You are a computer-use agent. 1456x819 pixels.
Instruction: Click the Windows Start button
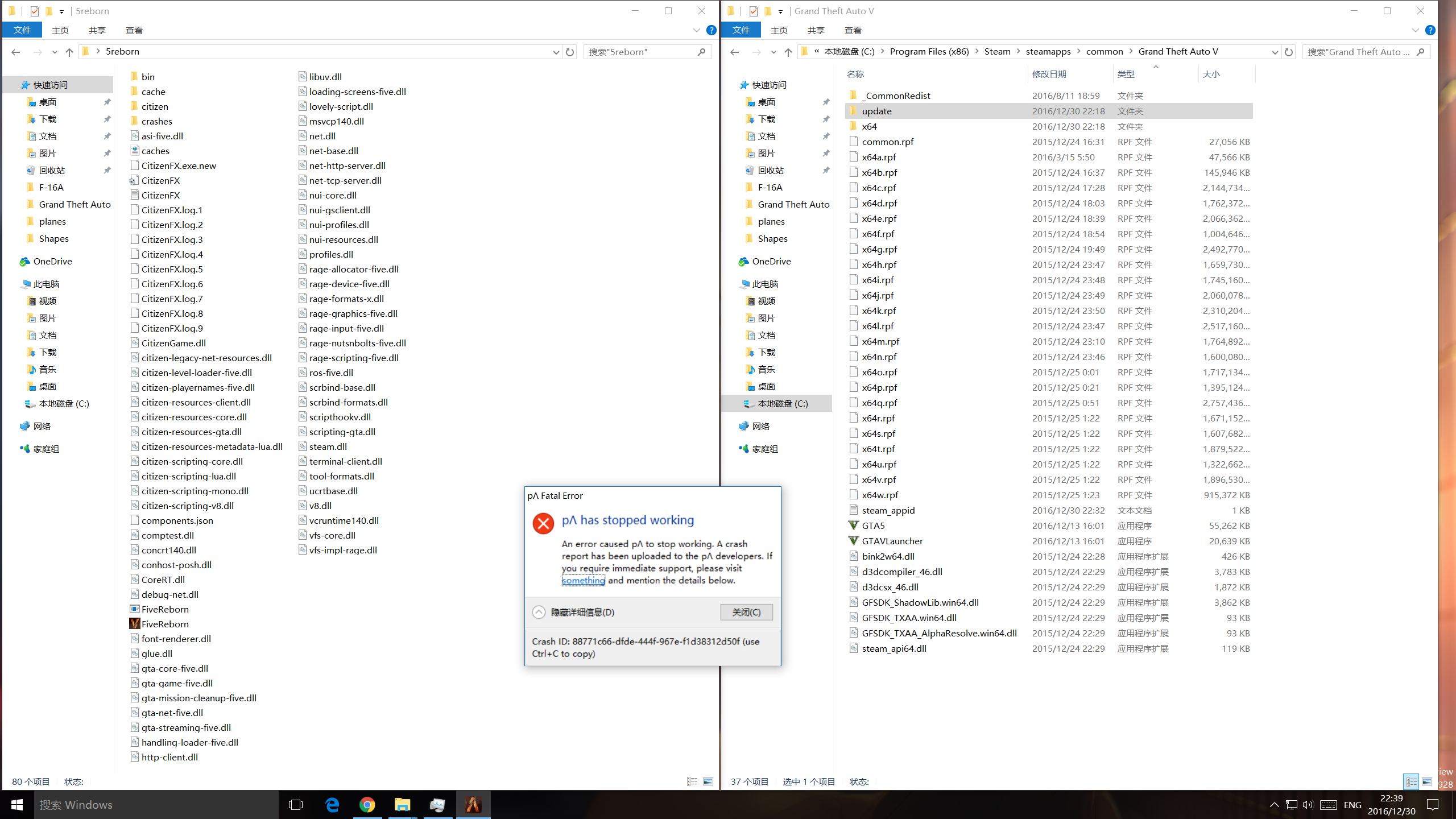pyautogui.click(x=17, y=805)
